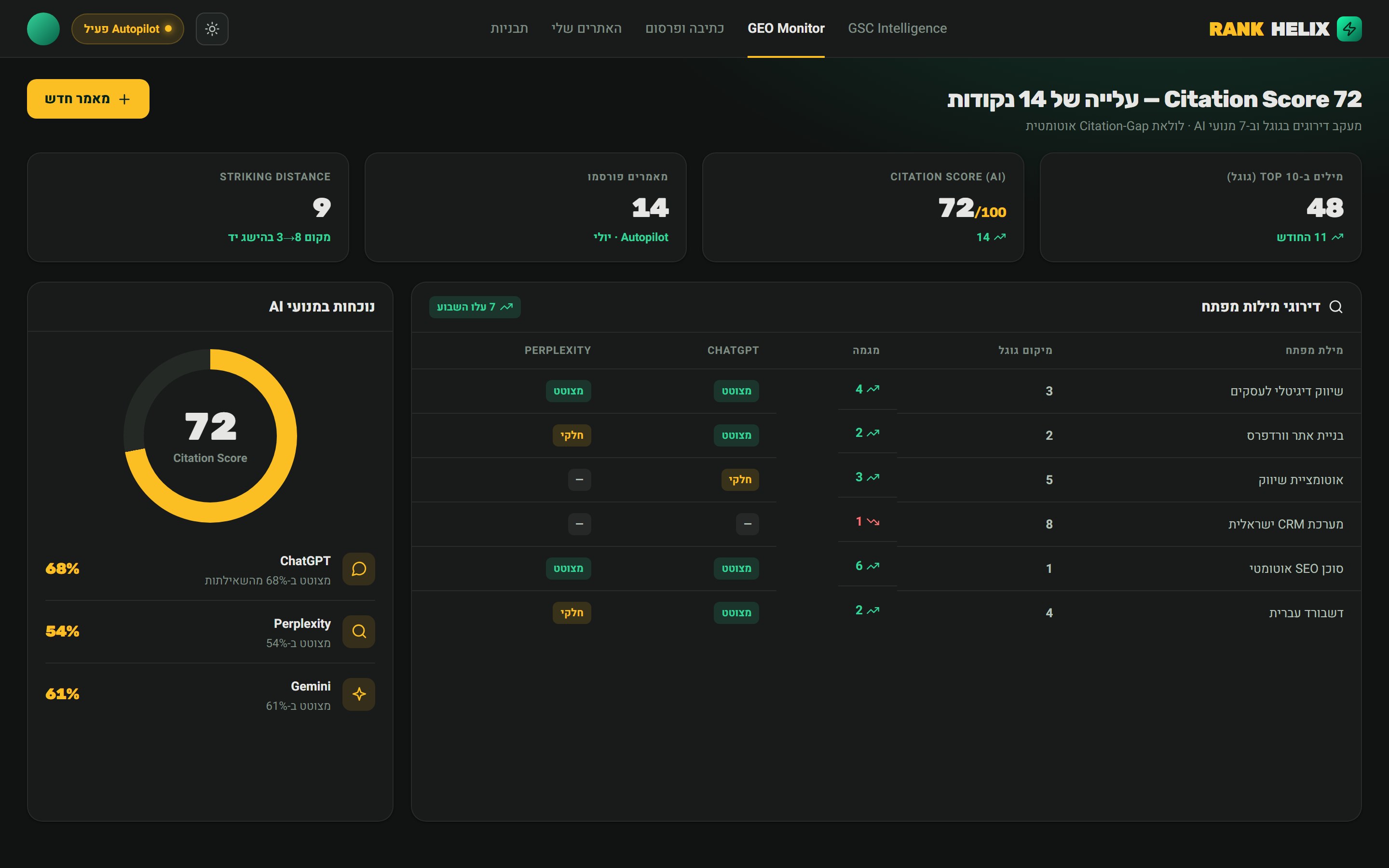This screenshot has width=1389, height=868.
Task: Click the red down-trend icon in the CRM row
Action: (x=873, y=521)
